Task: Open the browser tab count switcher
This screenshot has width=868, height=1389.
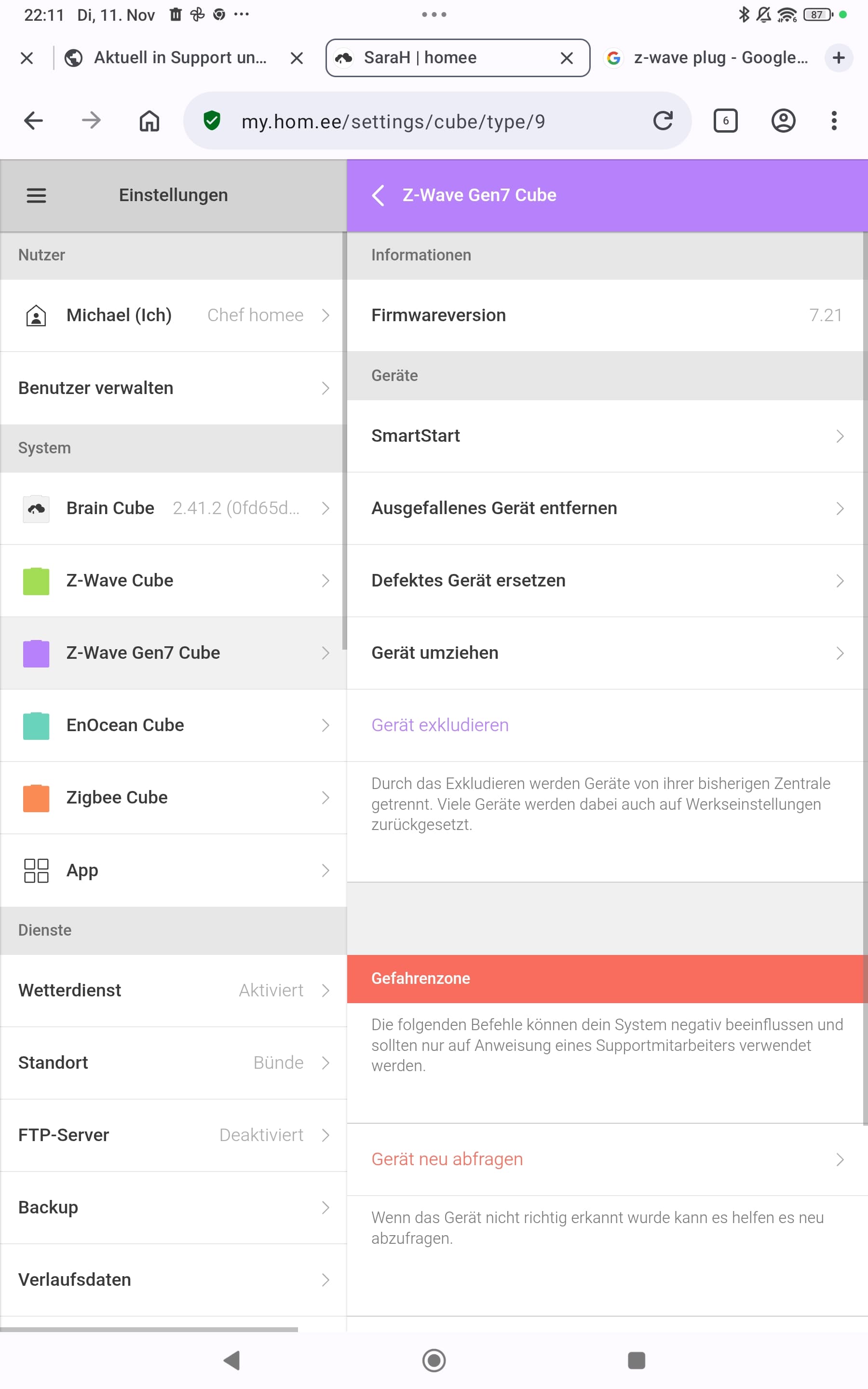Action: point(725,121)
